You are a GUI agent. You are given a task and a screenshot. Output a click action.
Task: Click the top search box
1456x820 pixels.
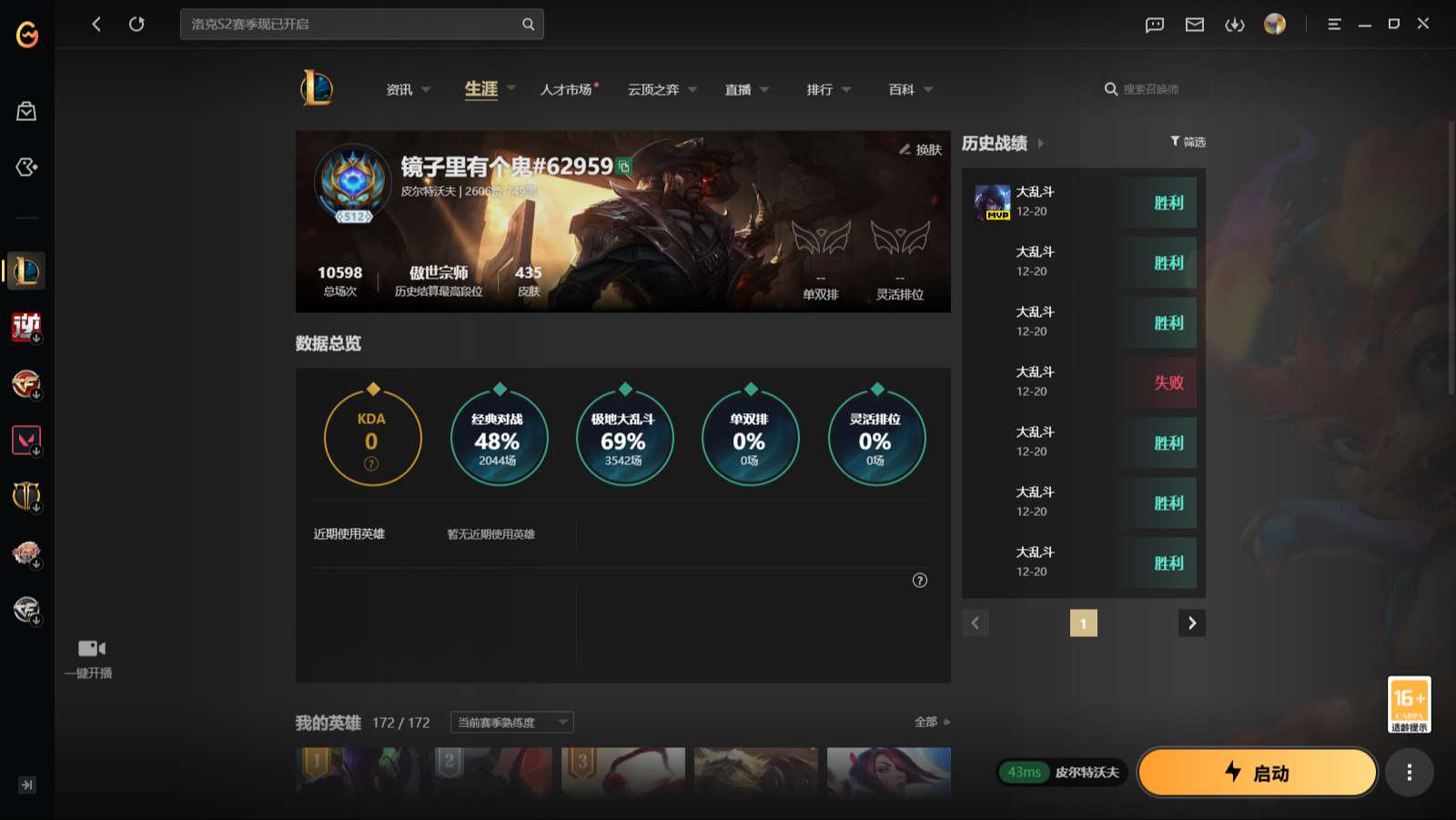click(362, 25)
